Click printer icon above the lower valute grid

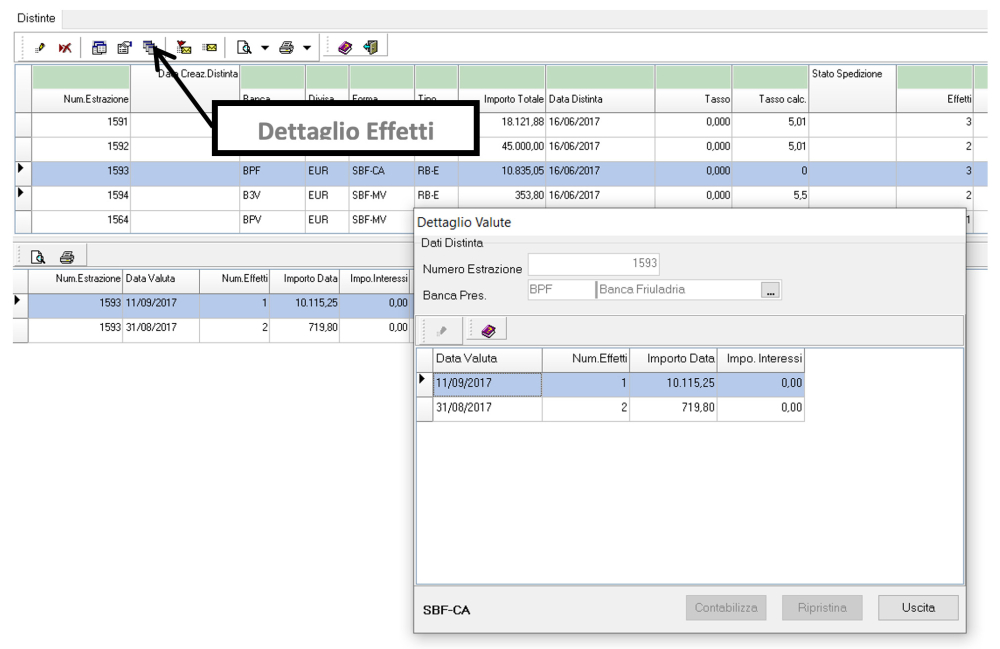tap(67, 256)
